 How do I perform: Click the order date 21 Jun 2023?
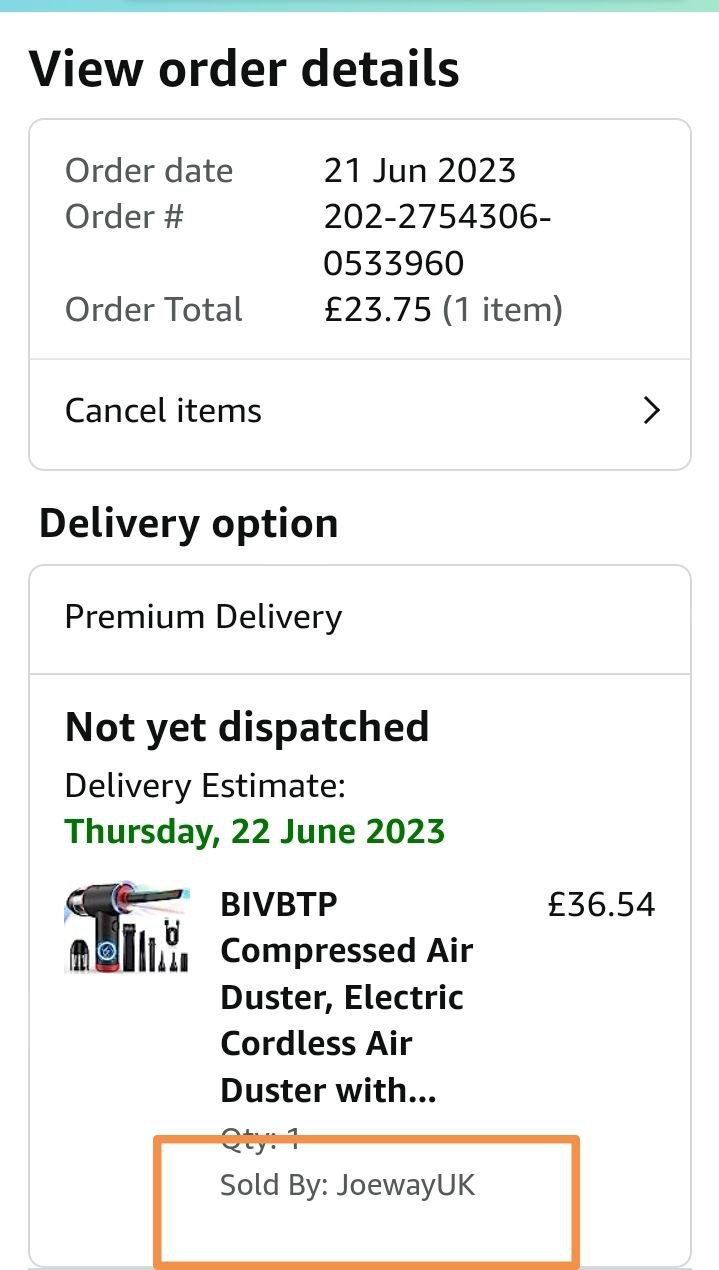(x=419, y=171)
